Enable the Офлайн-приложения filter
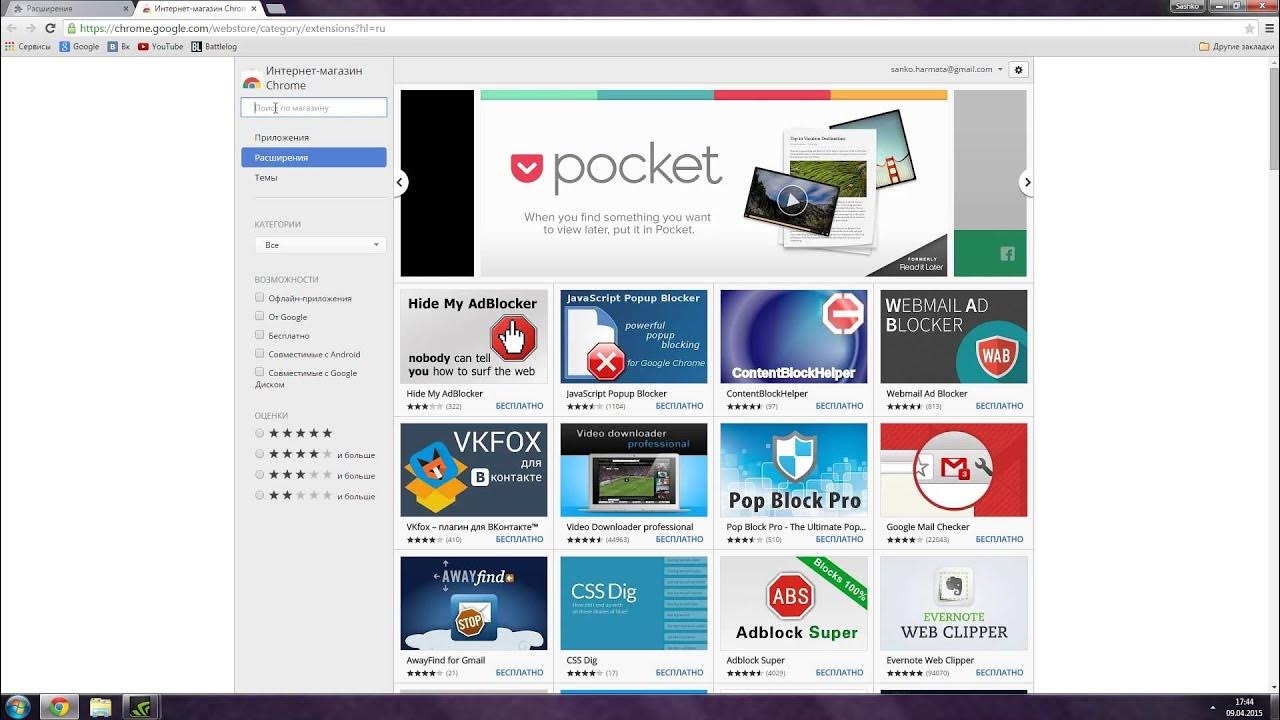 click(x=260, y=298)
